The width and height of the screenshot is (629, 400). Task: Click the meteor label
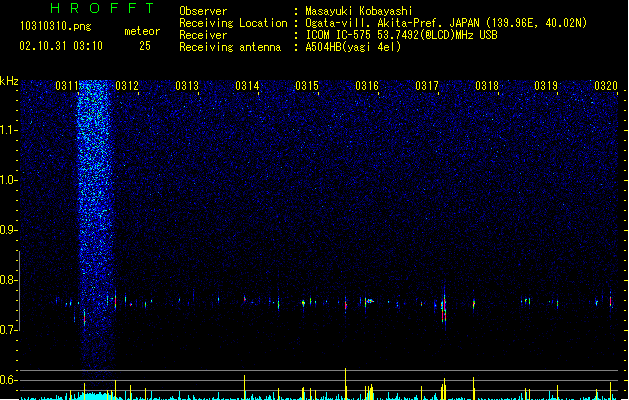(142, 31)
